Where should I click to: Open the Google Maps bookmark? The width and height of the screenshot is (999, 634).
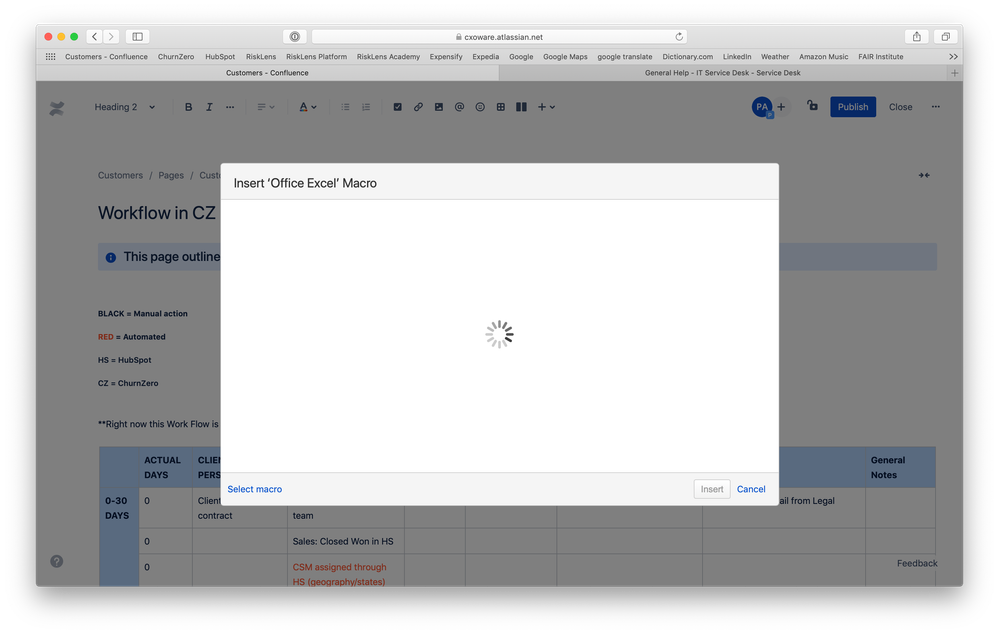[x=565, y=57]
